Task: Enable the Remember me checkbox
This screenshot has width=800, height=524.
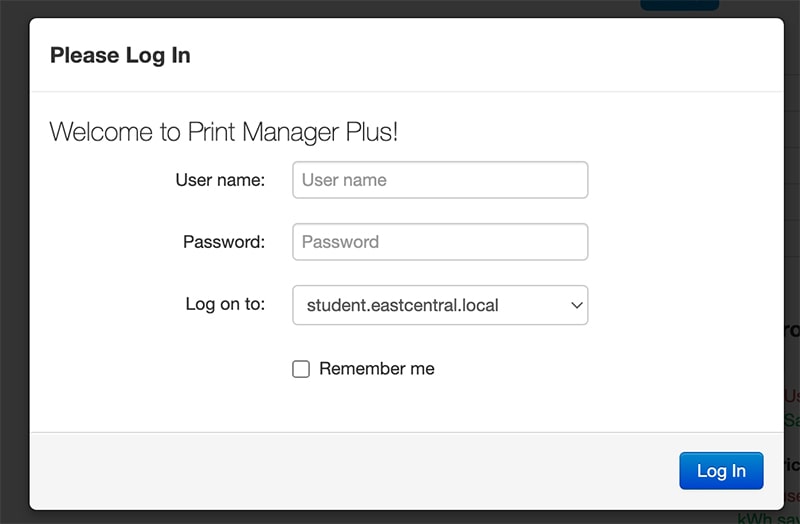Action: click(301, 369)
